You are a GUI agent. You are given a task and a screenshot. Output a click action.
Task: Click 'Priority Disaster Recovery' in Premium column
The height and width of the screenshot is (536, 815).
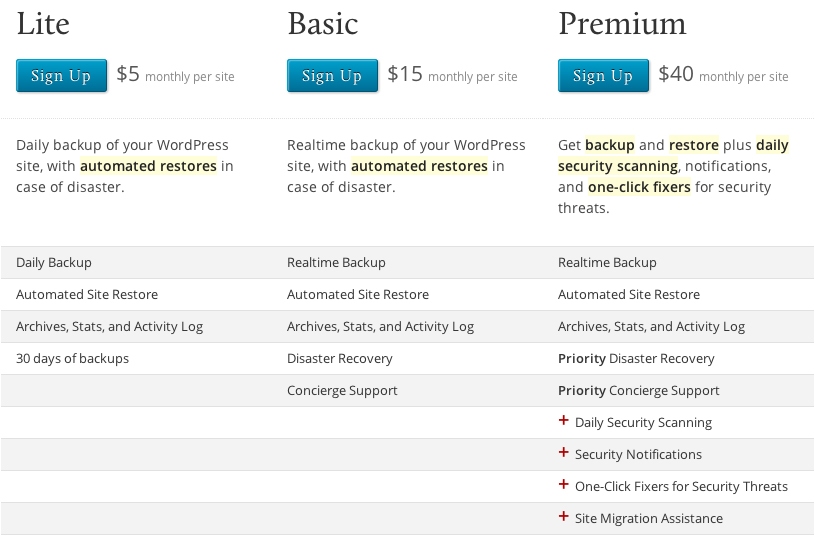(x=636, y=359)
